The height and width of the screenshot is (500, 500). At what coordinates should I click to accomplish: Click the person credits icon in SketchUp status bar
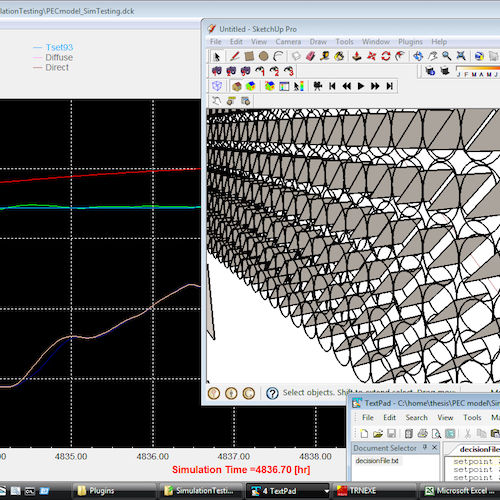point(231,393)
